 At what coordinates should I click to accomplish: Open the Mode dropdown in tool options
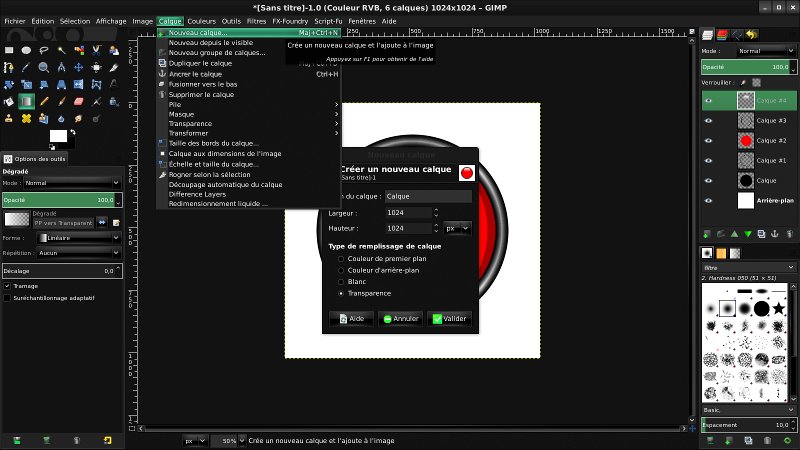[x=72, y=183]
